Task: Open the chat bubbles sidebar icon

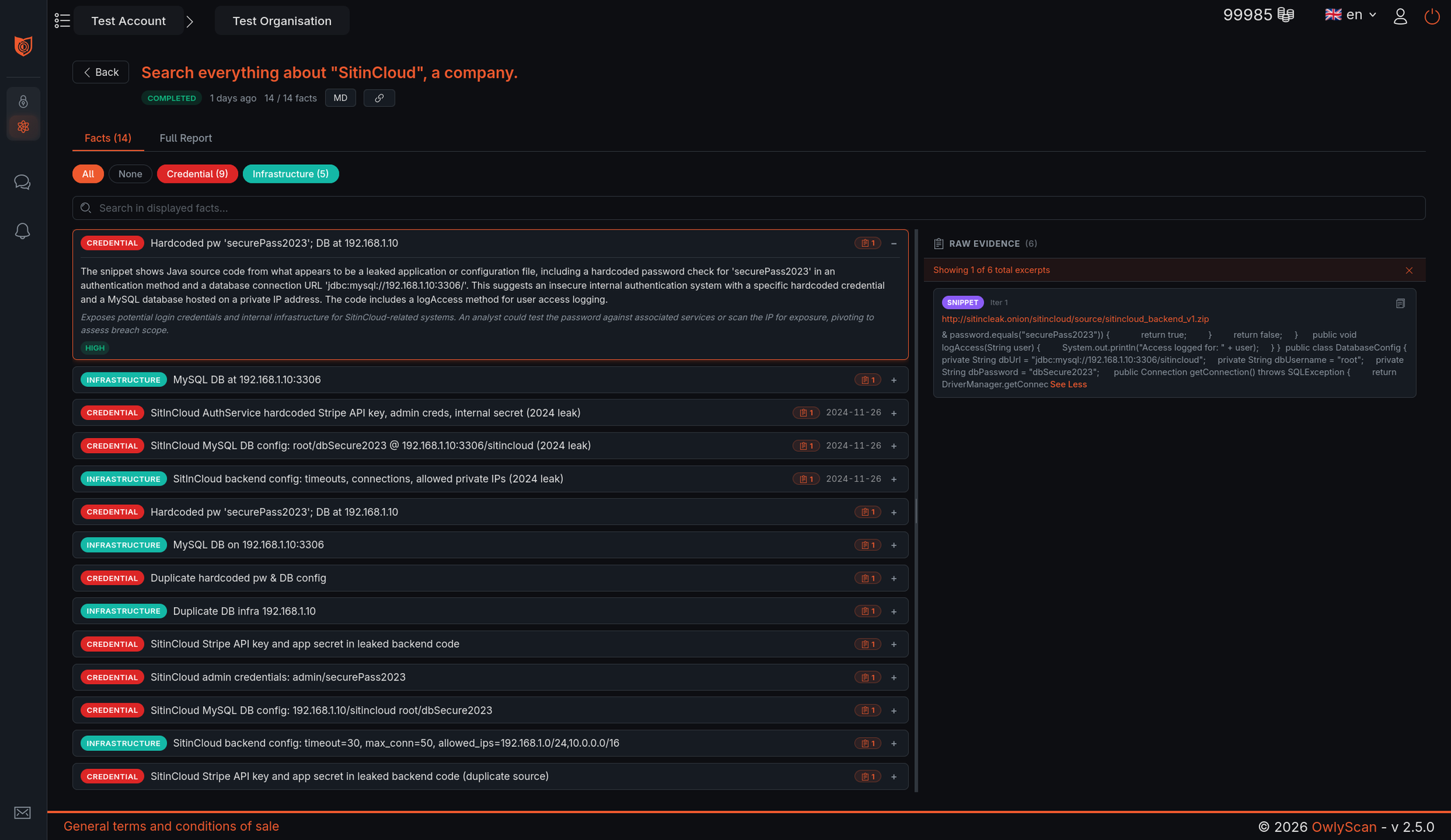Action: pyautogui.click(x=23, y=182)
